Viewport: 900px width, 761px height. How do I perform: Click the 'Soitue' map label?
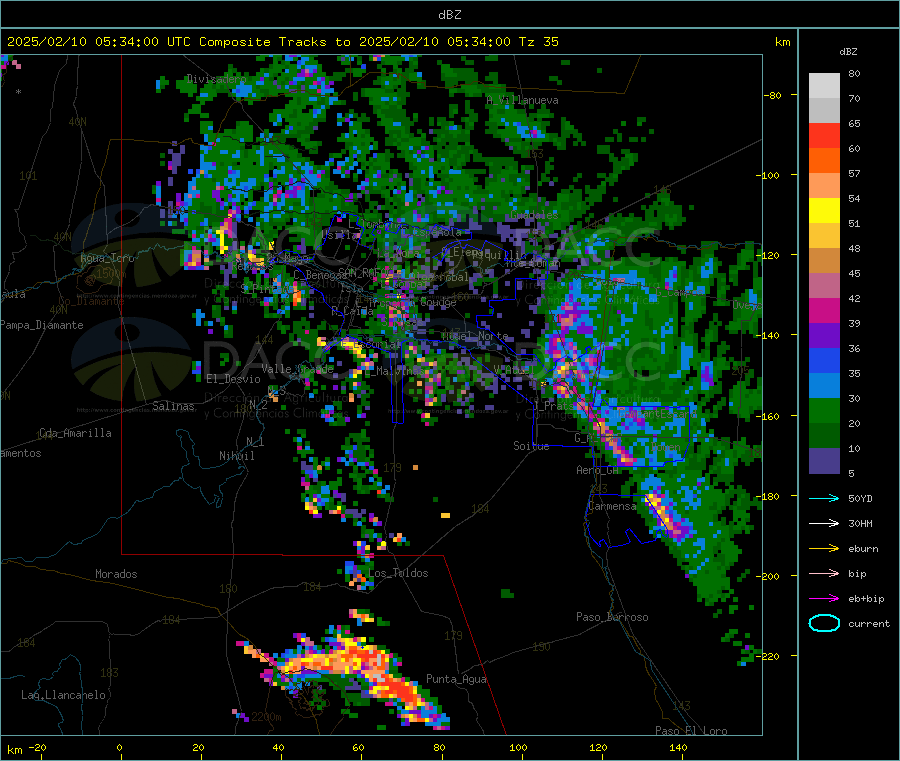pyautogui.click(x=531, y=446)
